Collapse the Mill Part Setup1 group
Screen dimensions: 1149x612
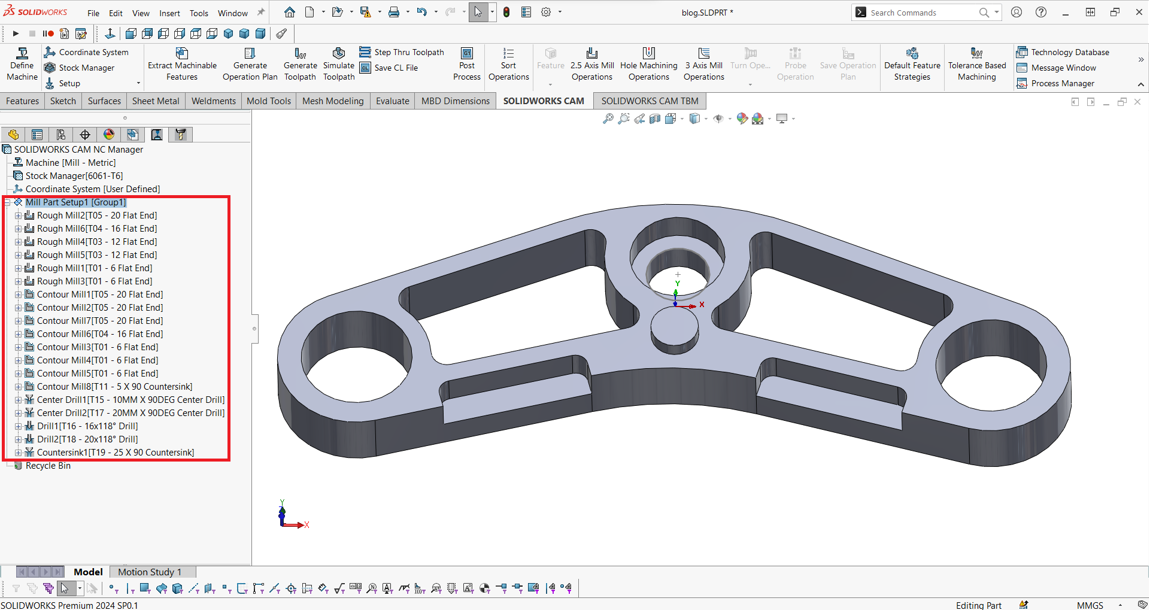[7, 203]
